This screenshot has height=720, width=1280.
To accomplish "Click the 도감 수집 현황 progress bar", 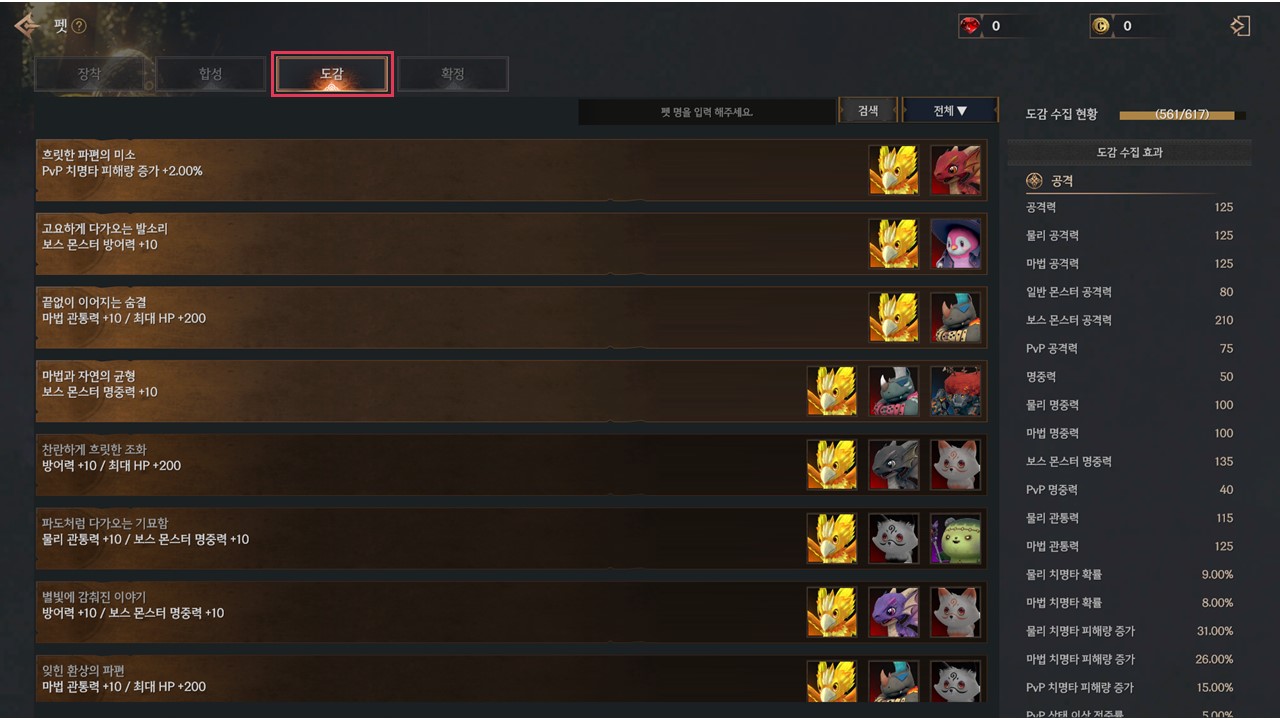I will [x=1182, y=115].
